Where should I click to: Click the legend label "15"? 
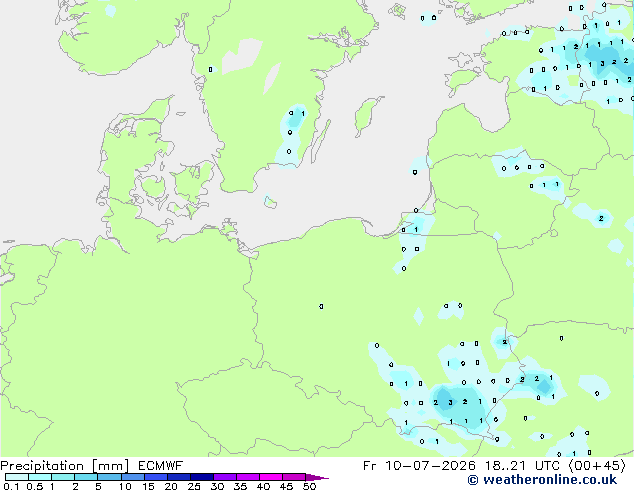click(148, 486)
